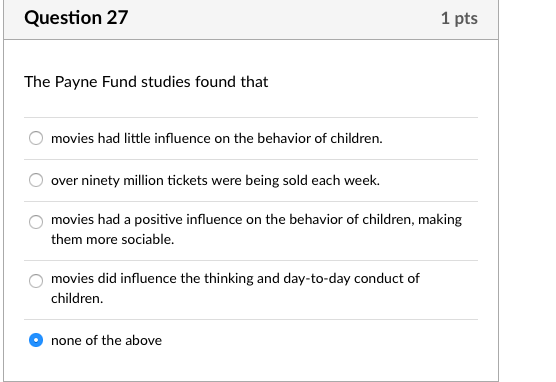Click the 'Question 27' heading
The image size is (556, 382).
76,18
